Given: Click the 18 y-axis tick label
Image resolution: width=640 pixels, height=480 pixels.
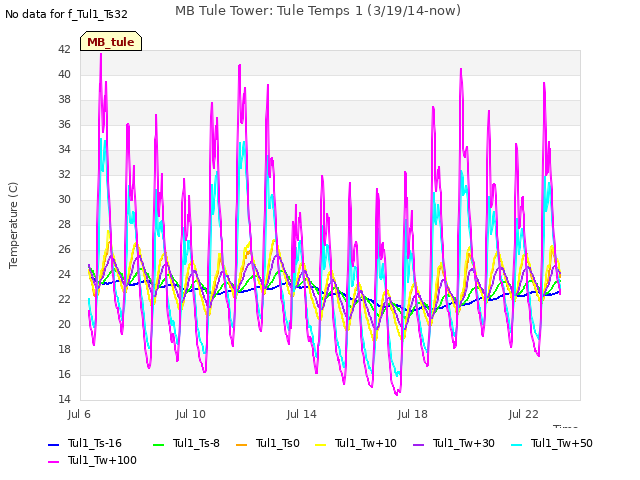Looking at the screenshot, I should point(64,349).
